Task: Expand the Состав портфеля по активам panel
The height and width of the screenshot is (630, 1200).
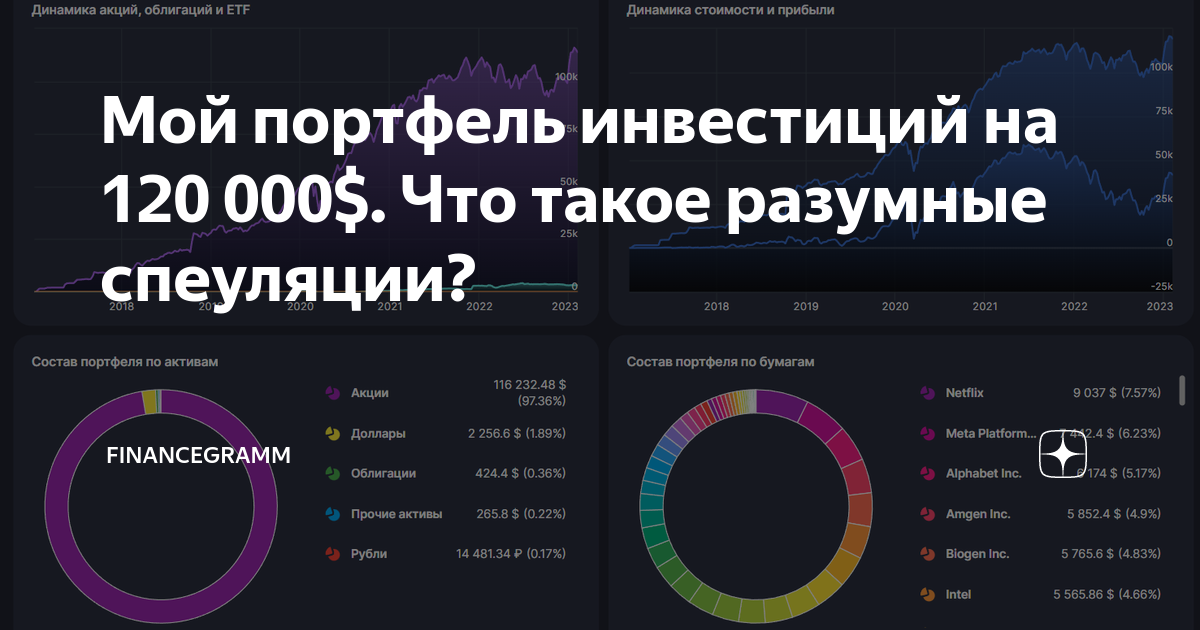Action: coord(128,362)
